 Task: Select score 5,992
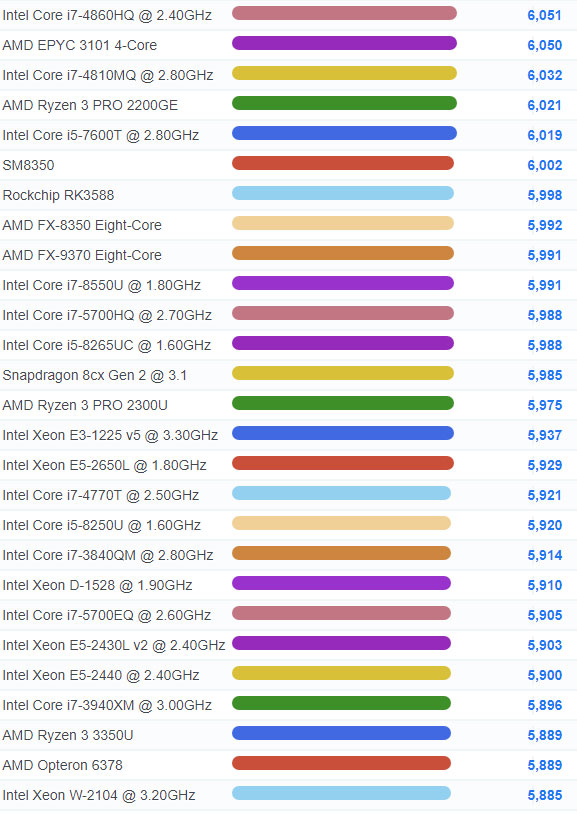tap(545, 225)
